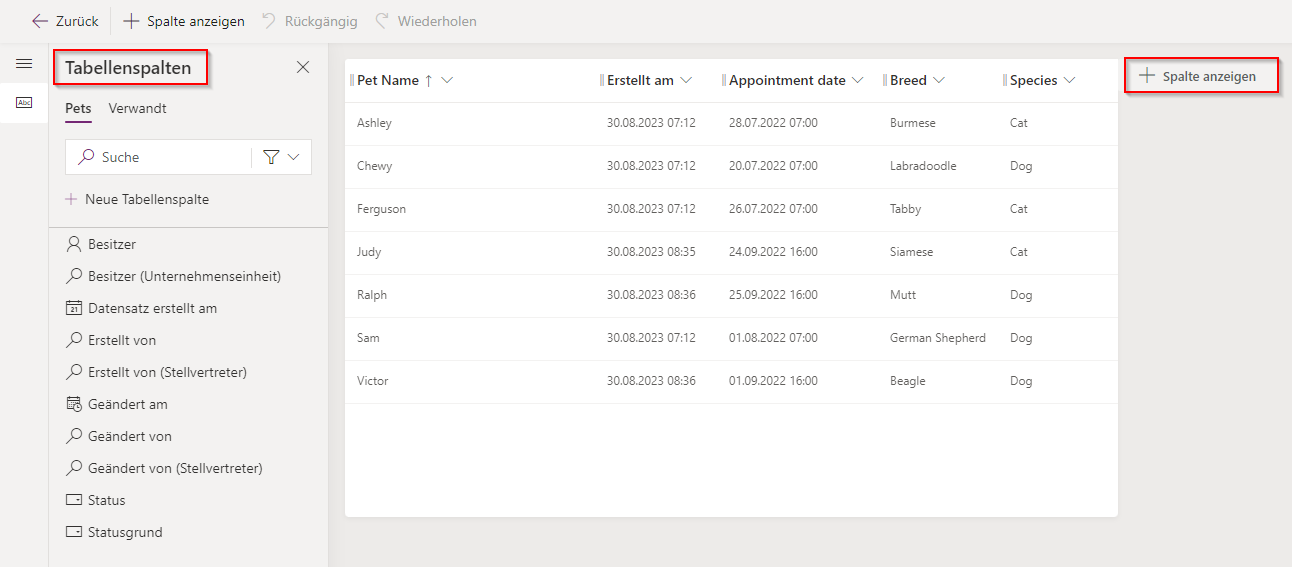The height and width of the screenshot is (567, 1292).
Task: Click the Wiederholen redo button
Action: [426, 21]
